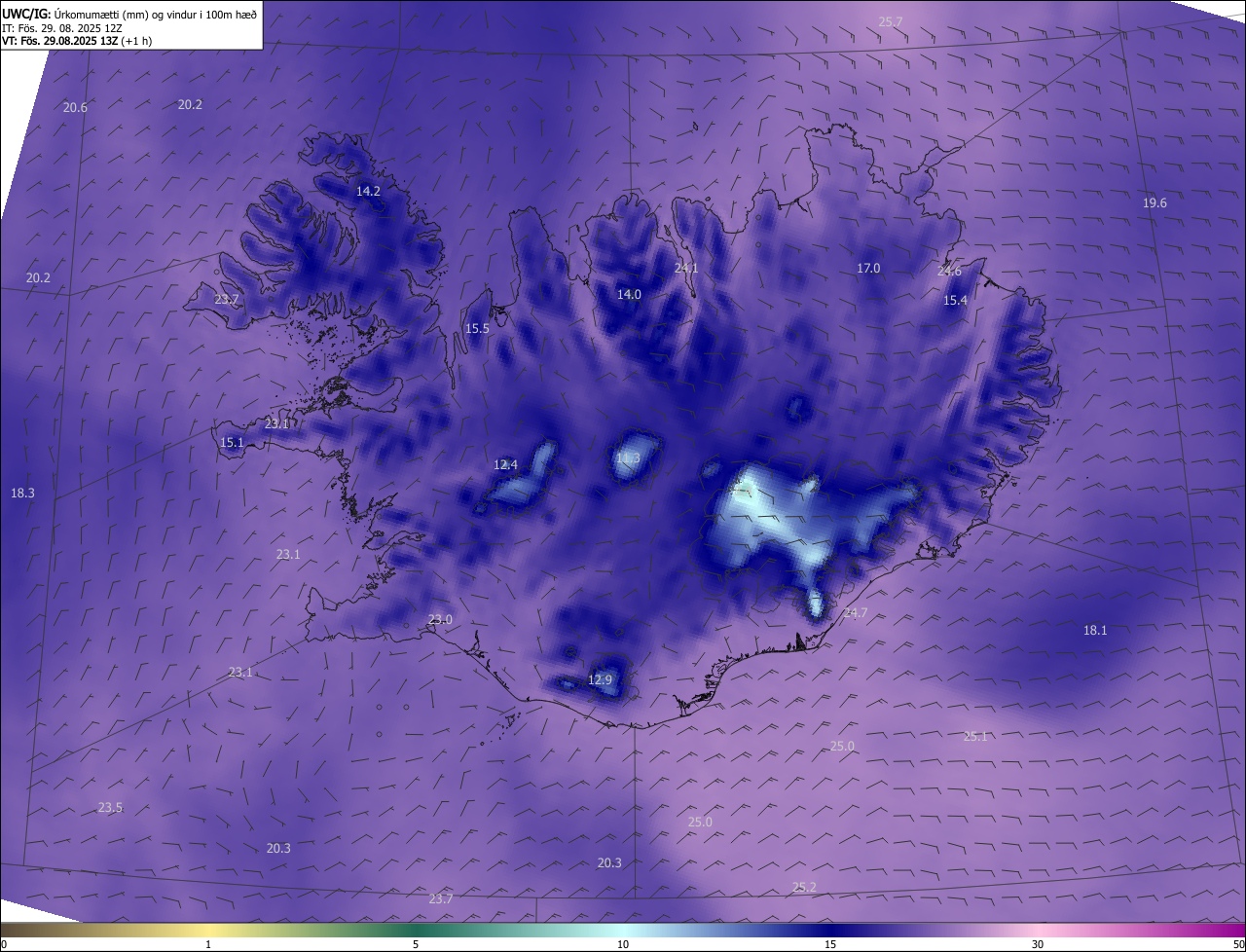Viewport: 1246px width, 952px height.
Task: Click the 25.1 value label
Action: (975, 736)
